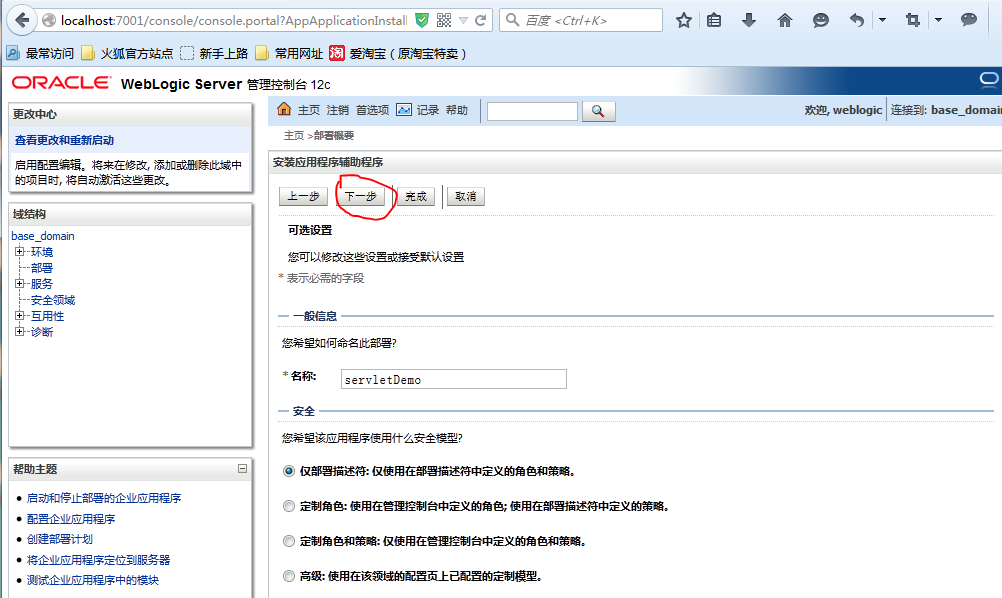The width and height of the screenshot is (1002, 598).
Task: Click the smiley chat face icon
Action: (821, 20)
